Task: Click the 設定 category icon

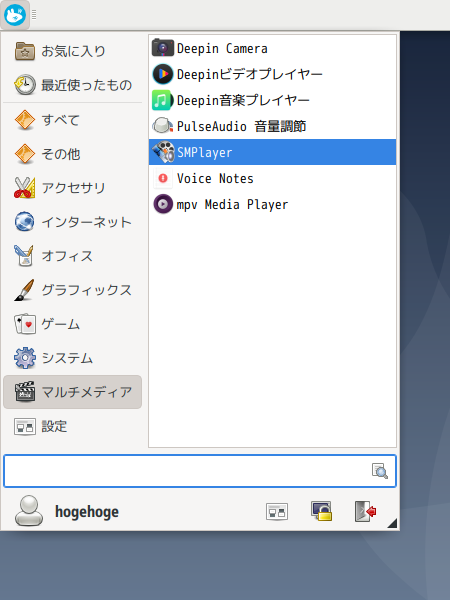Action: (25, 426)
